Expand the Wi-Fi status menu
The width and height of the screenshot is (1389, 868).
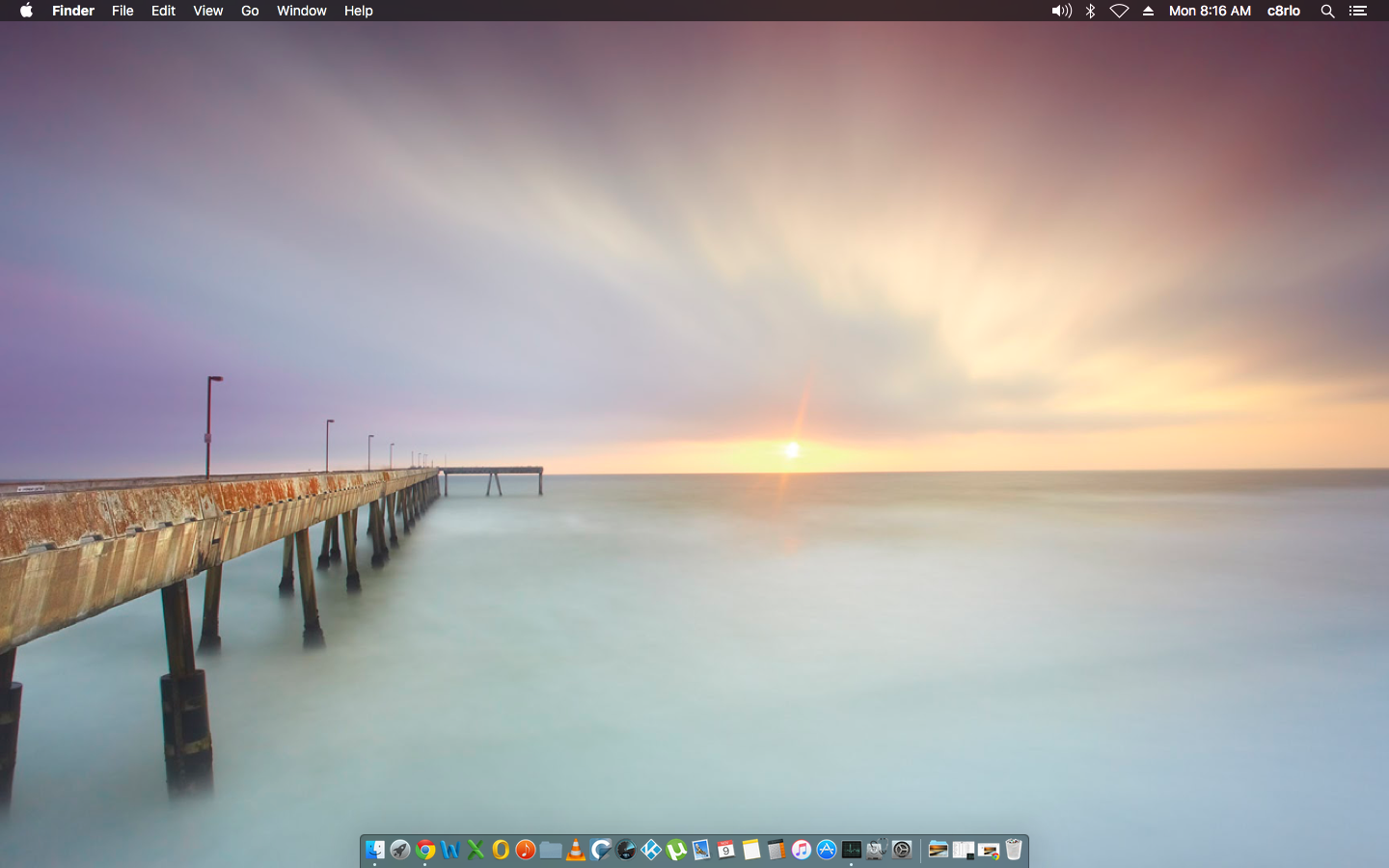[1119, 11]
